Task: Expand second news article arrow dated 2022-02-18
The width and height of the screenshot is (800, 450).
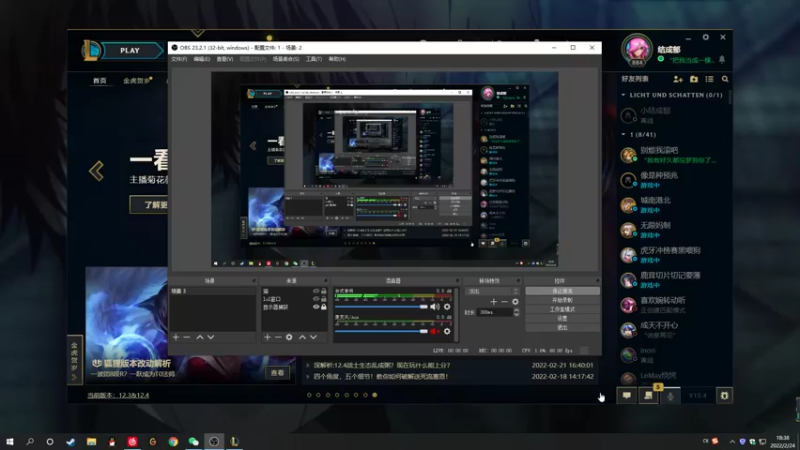Action: 308,377
